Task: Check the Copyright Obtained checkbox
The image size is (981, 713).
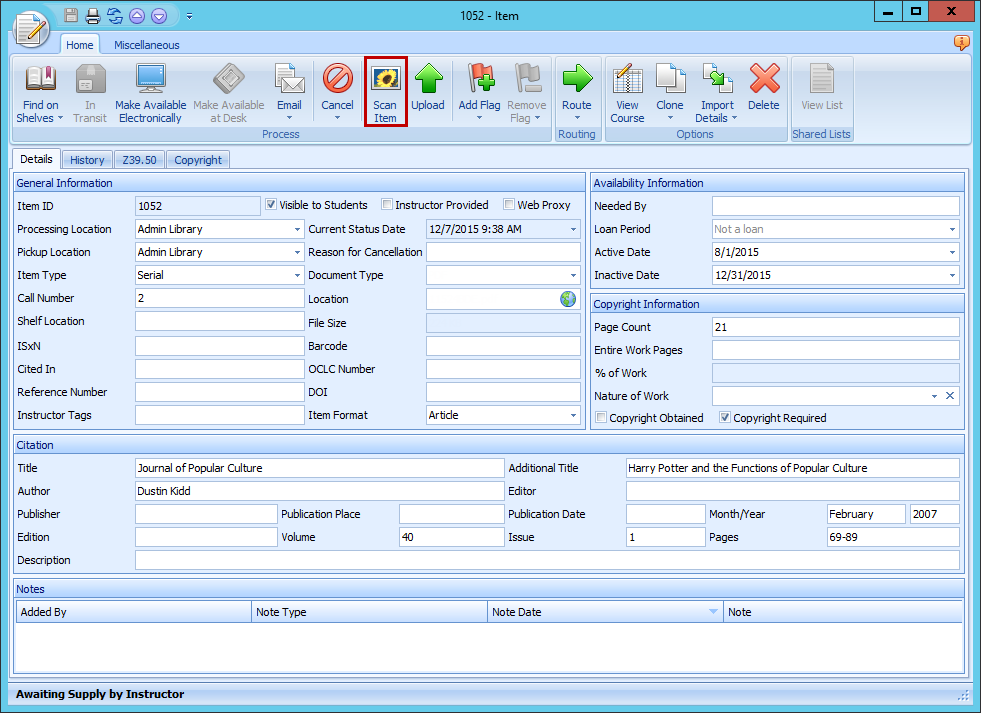Action: pyautogui.click(x=601, y=418)
